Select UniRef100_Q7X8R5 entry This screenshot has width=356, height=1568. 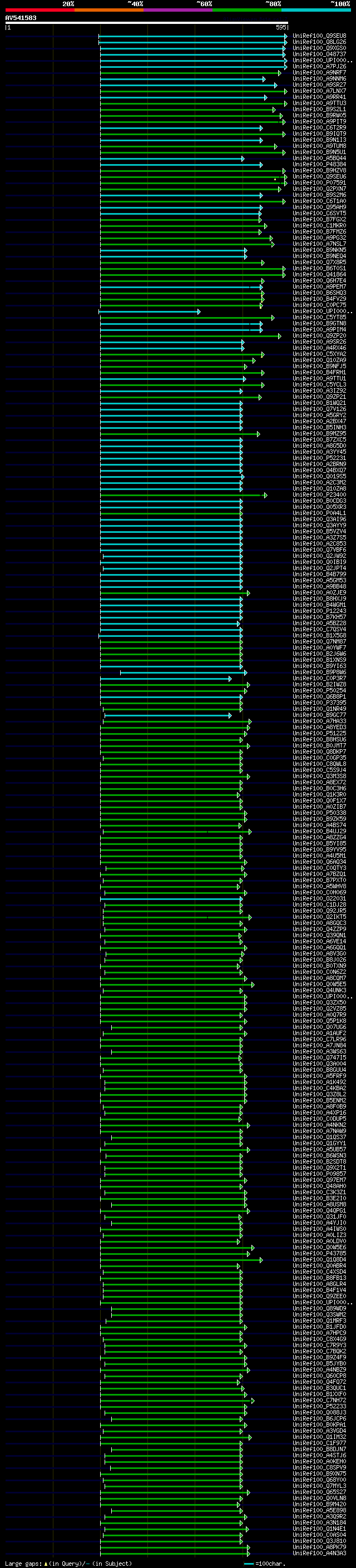319,263
